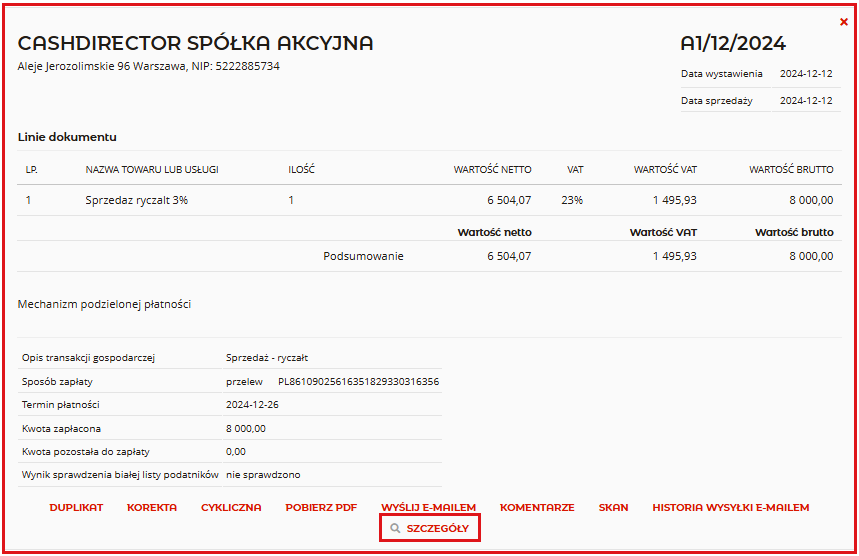
Task: Set up CYKLICZNA recurring invoice
Action: coord(231,507)
